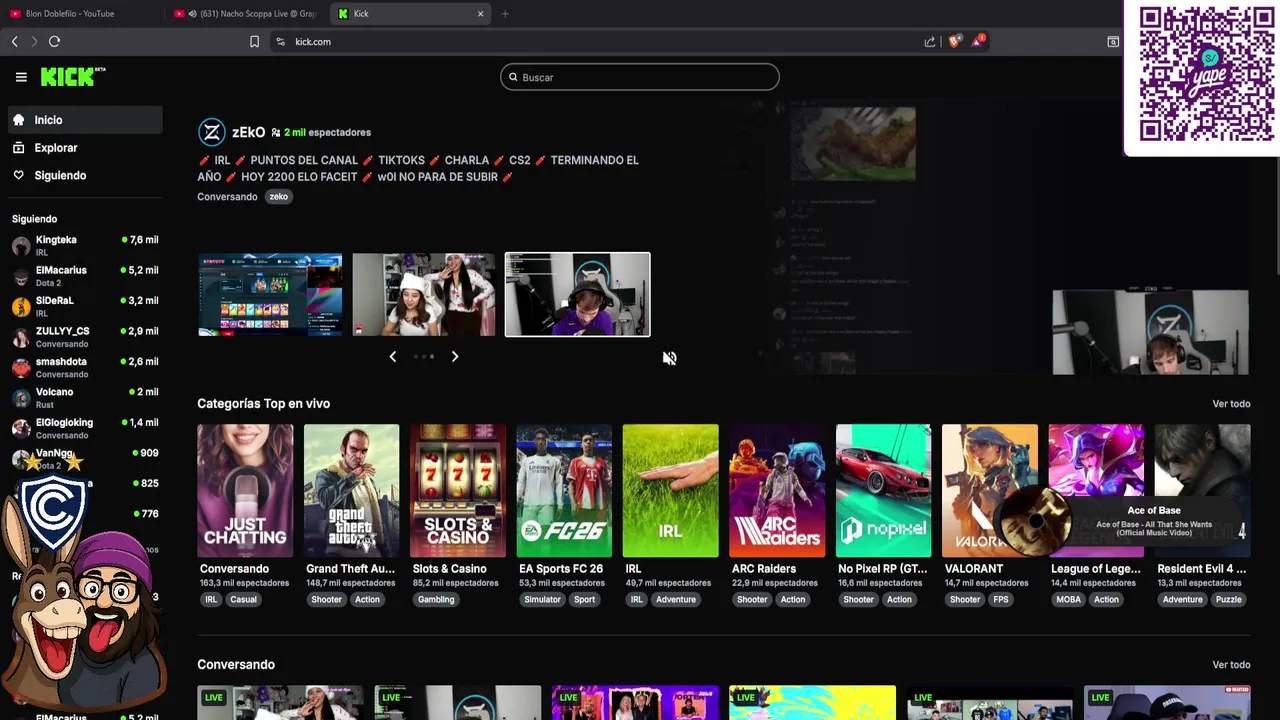Click the browser forward arrow
This screenshot has height=720, width=1280.
(x=33, y=41)
